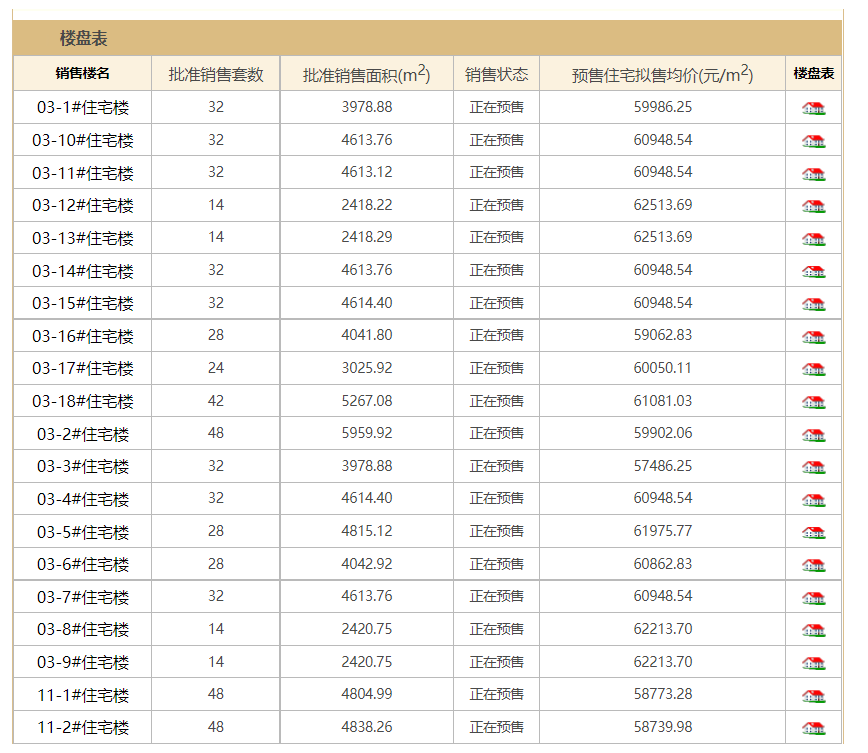Click the 楼盘表 section title

[84, 38]
